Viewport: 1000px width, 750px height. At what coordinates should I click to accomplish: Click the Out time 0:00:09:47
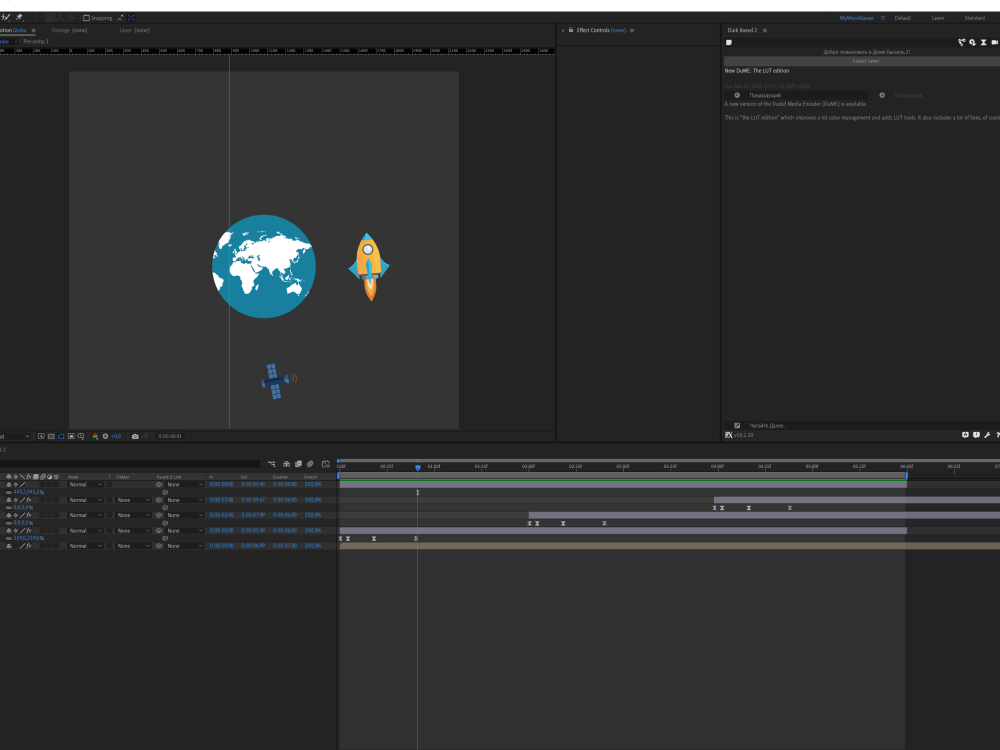click(253, 500)
